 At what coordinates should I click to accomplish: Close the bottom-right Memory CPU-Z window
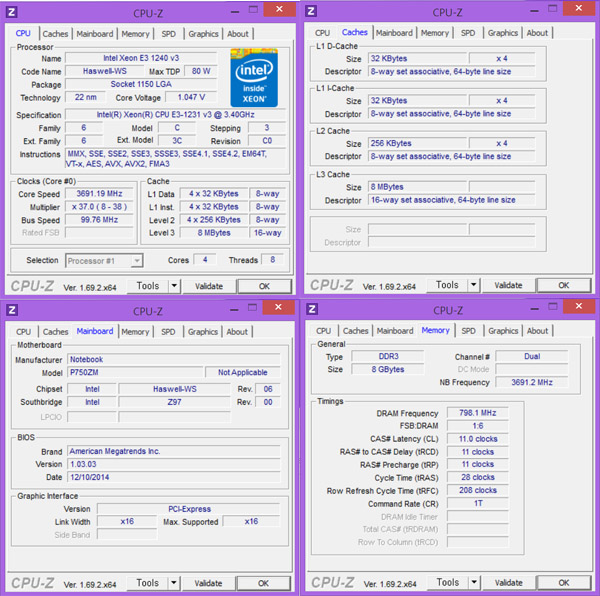tap(579, 306)
